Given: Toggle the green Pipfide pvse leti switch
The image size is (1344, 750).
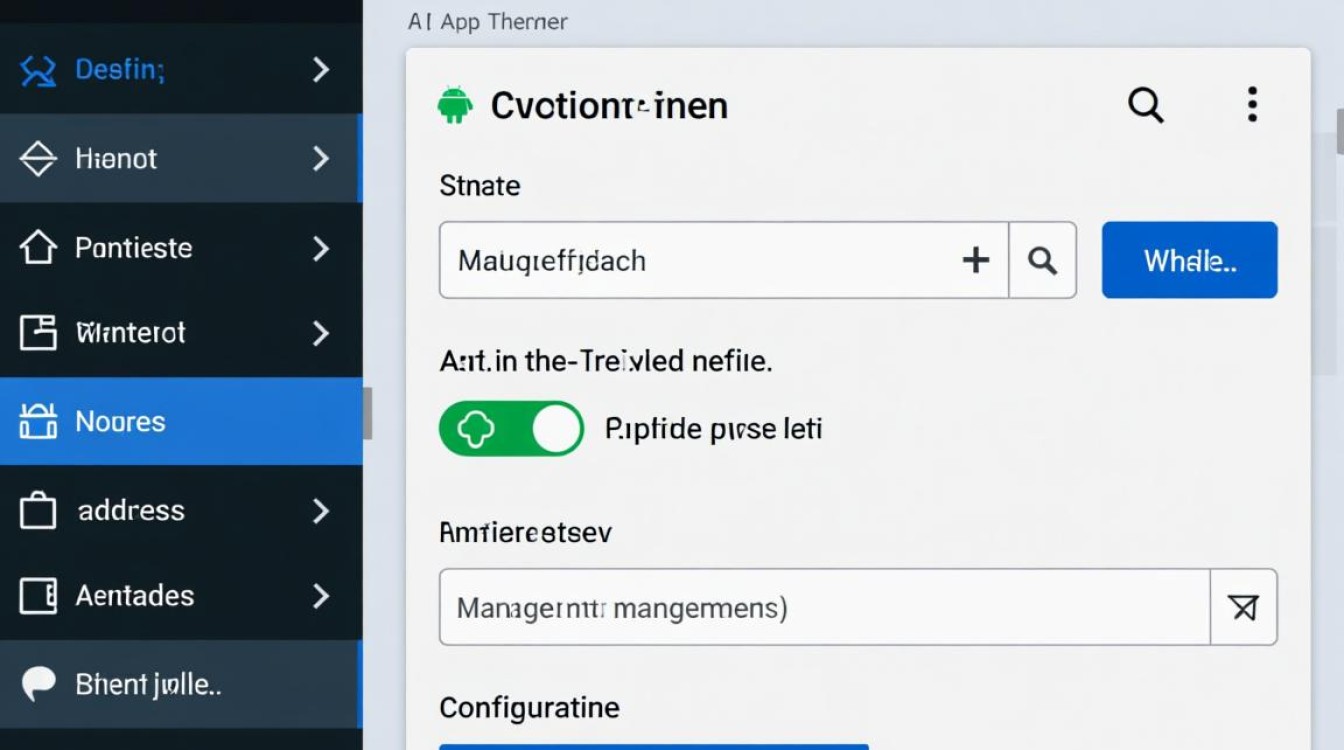Looking at the screenshot, I should [511, 429].
